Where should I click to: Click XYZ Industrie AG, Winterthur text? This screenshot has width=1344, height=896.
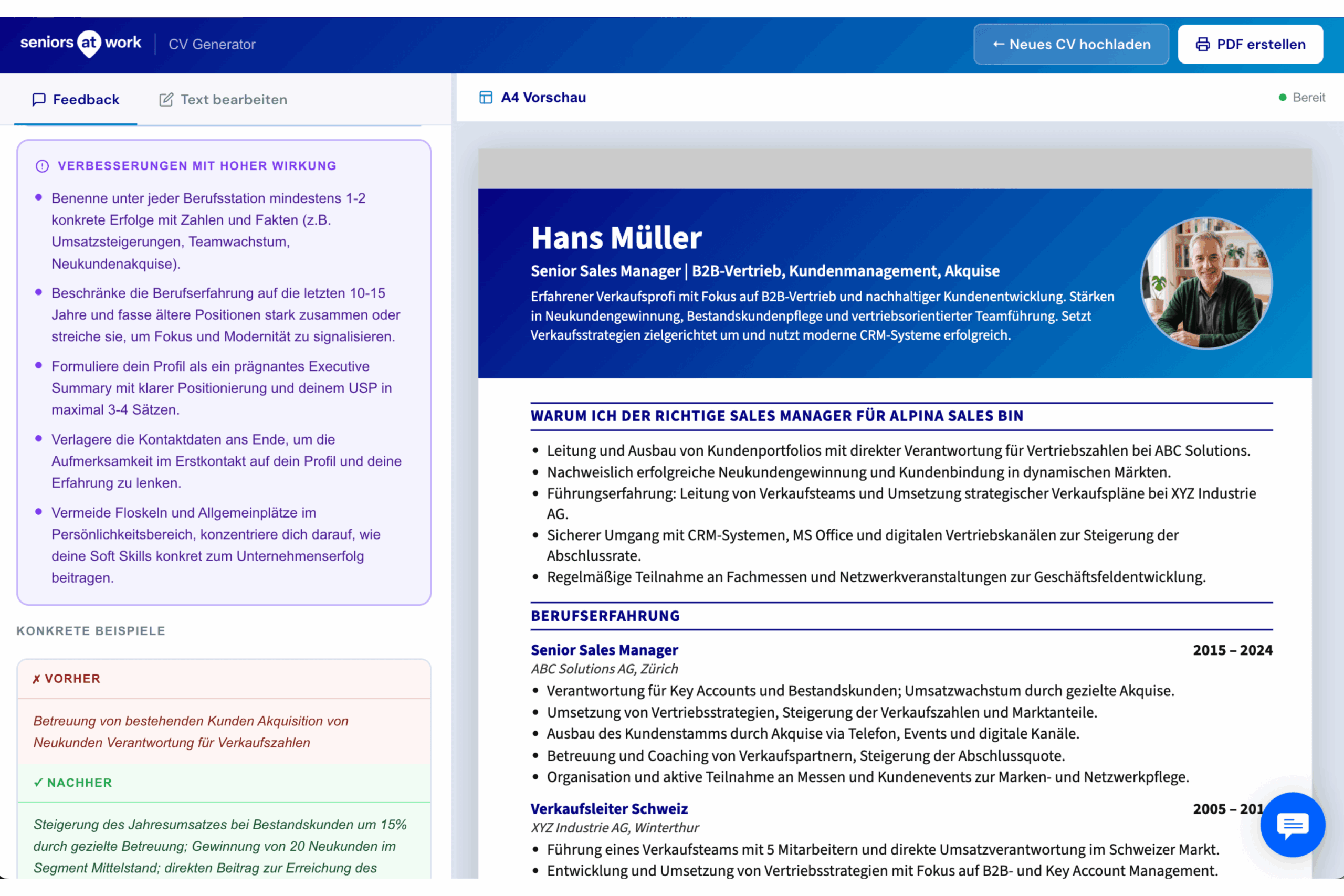tap(615, 828)
